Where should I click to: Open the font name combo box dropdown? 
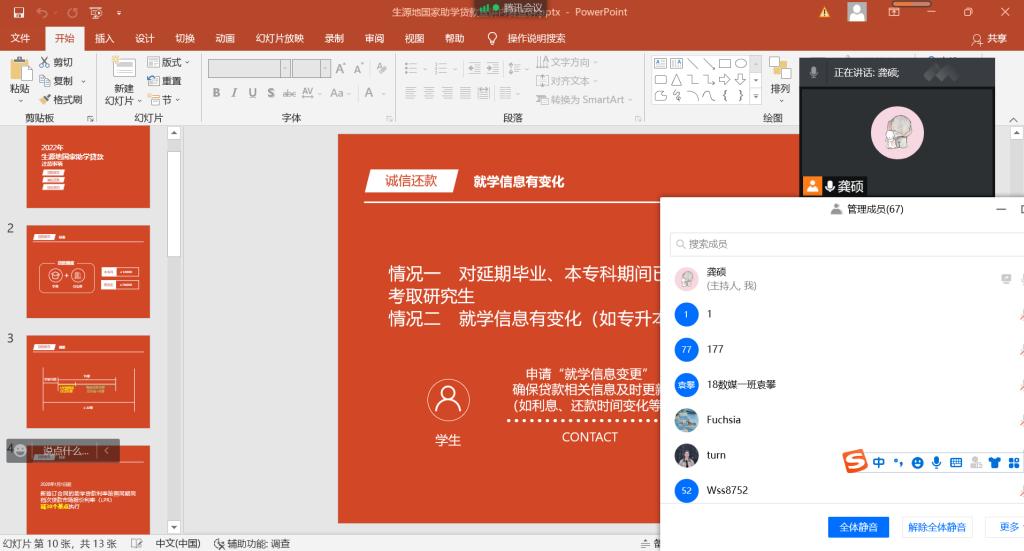pos(285,68)
